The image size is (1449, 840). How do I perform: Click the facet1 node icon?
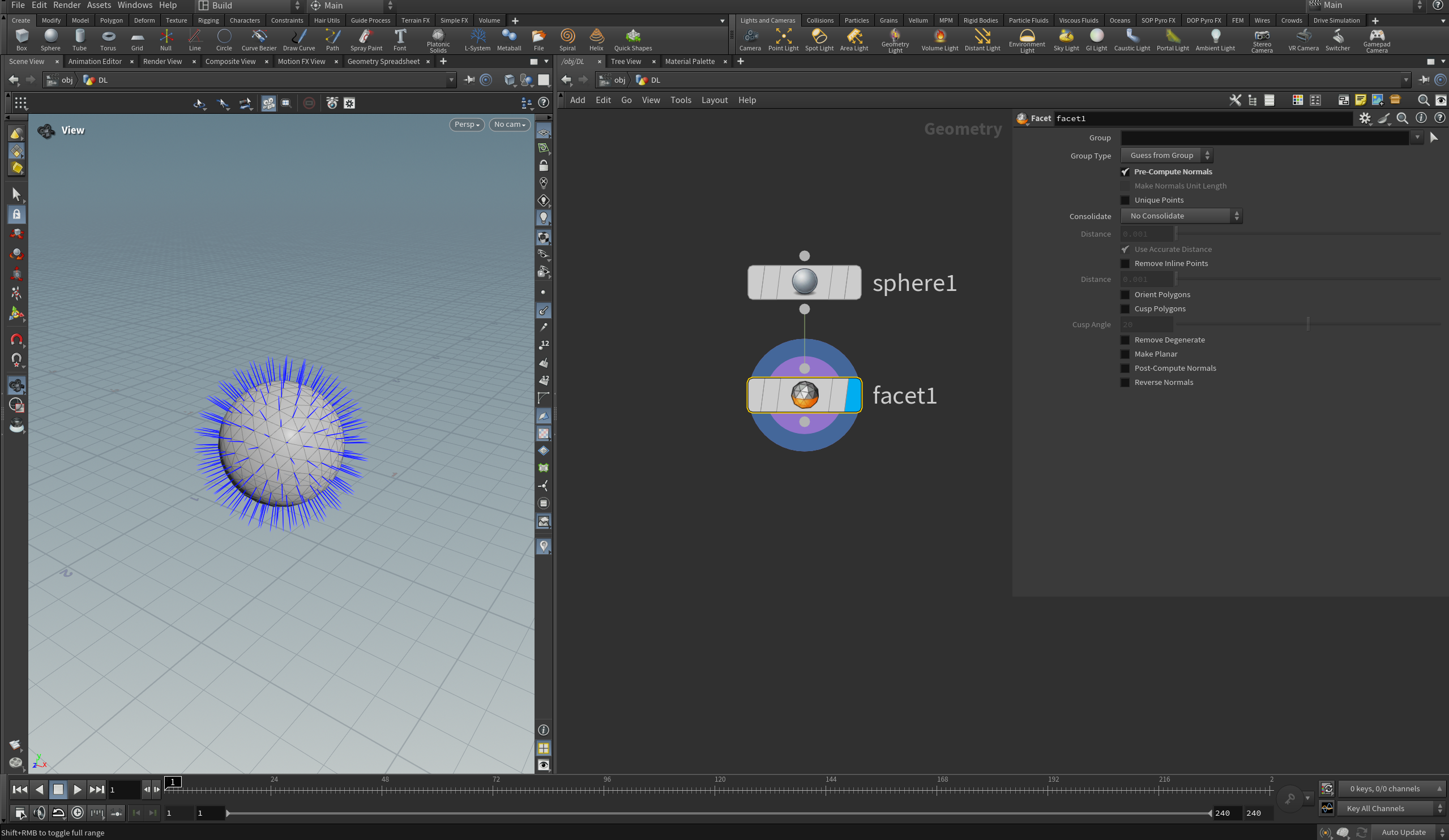click(x=804, y=395)
